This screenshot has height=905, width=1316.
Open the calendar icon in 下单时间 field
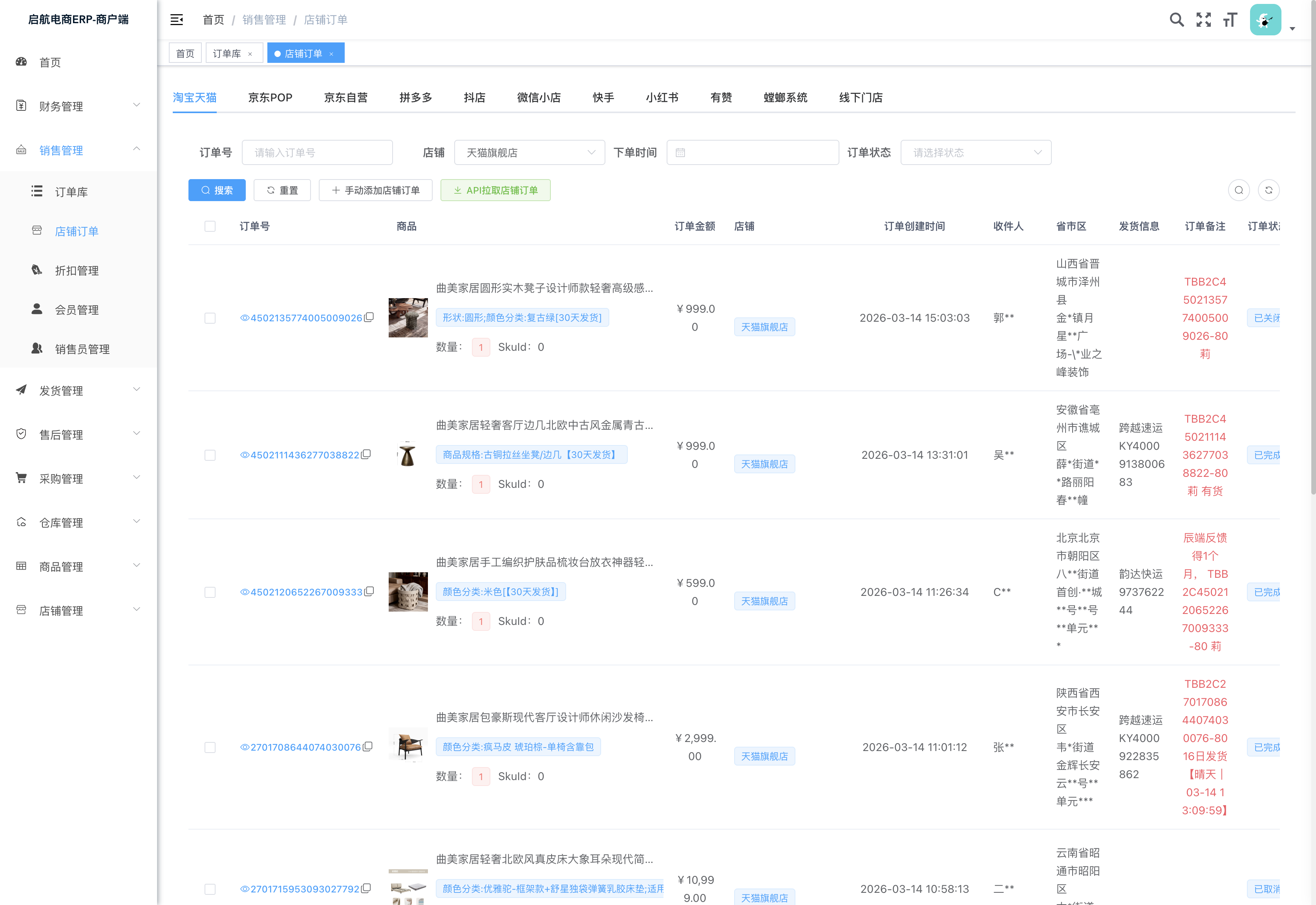pyautogui.click(x=680, y=152)
